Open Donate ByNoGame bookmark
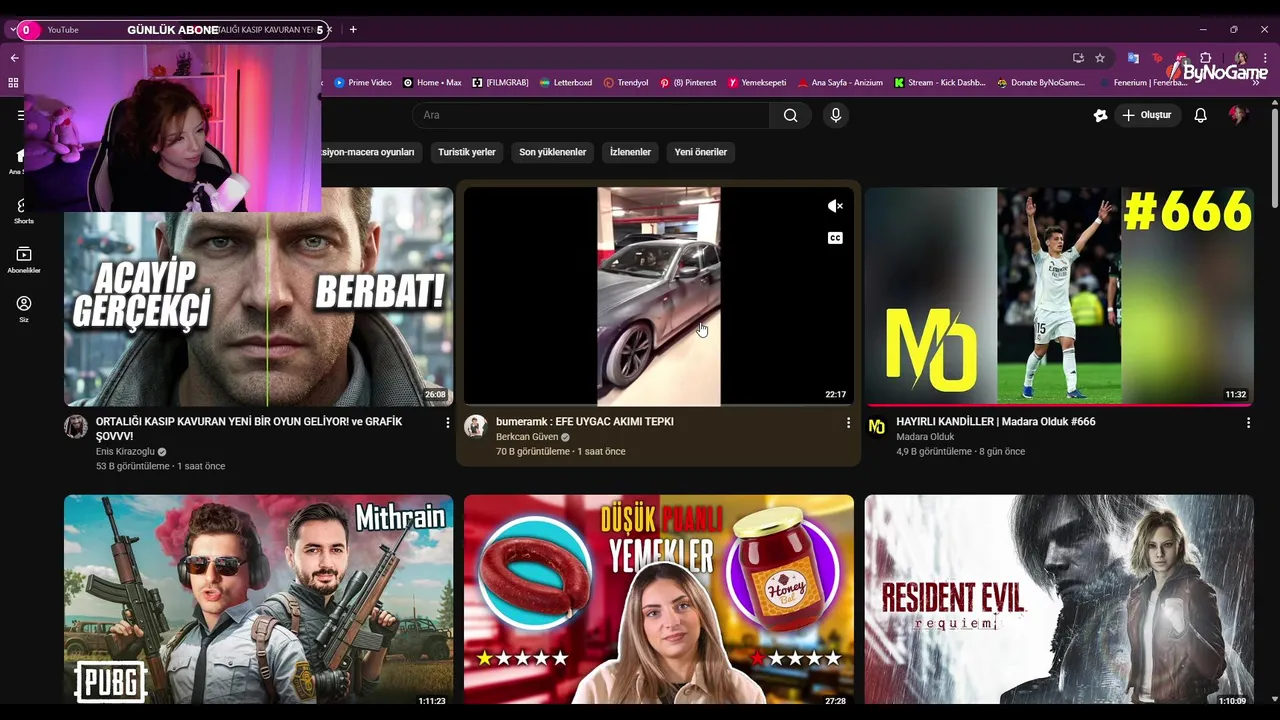The height and width of the screenshot is (720, 1280). (1041, 83)
